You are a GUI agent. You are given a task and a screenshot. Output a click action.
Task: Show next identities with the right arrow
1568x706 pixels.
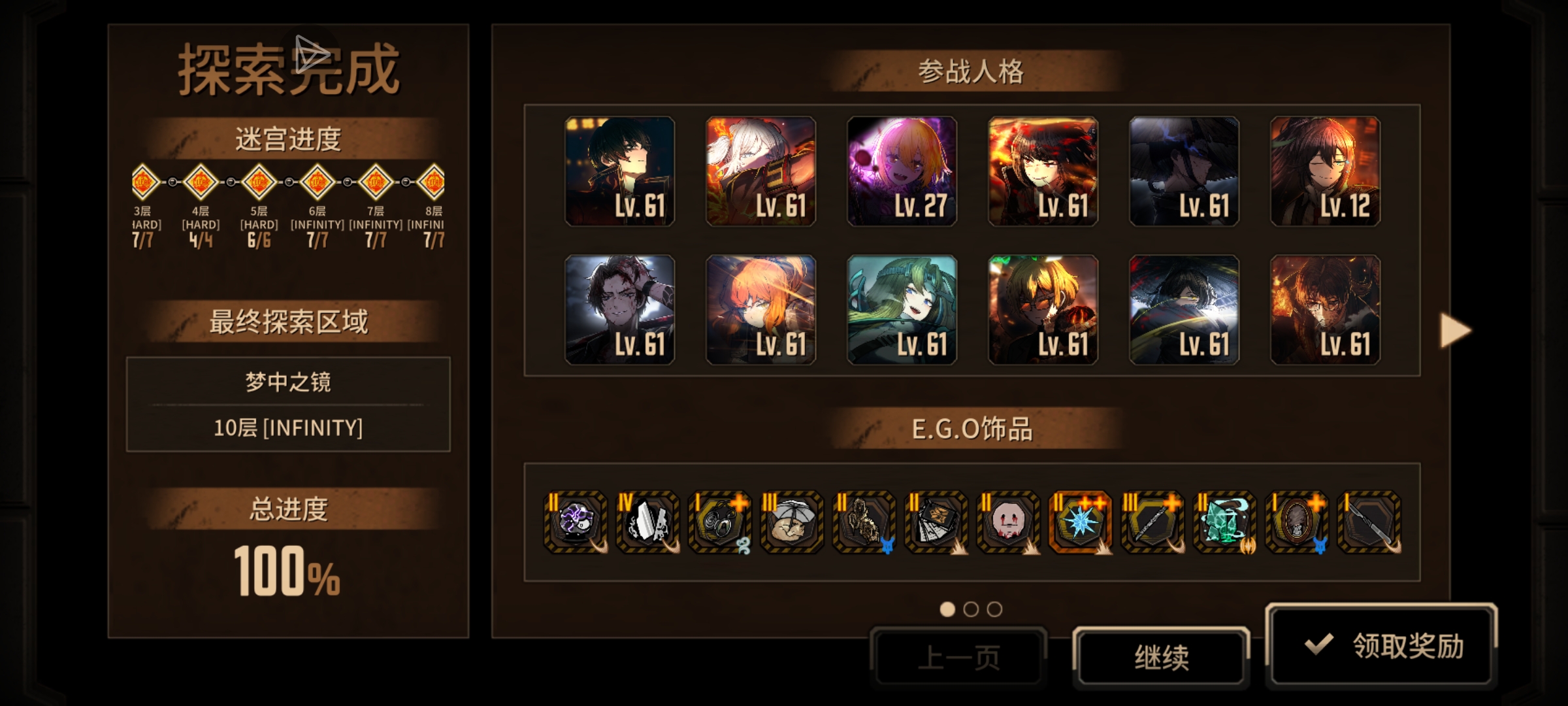[x=1455, y=330]
